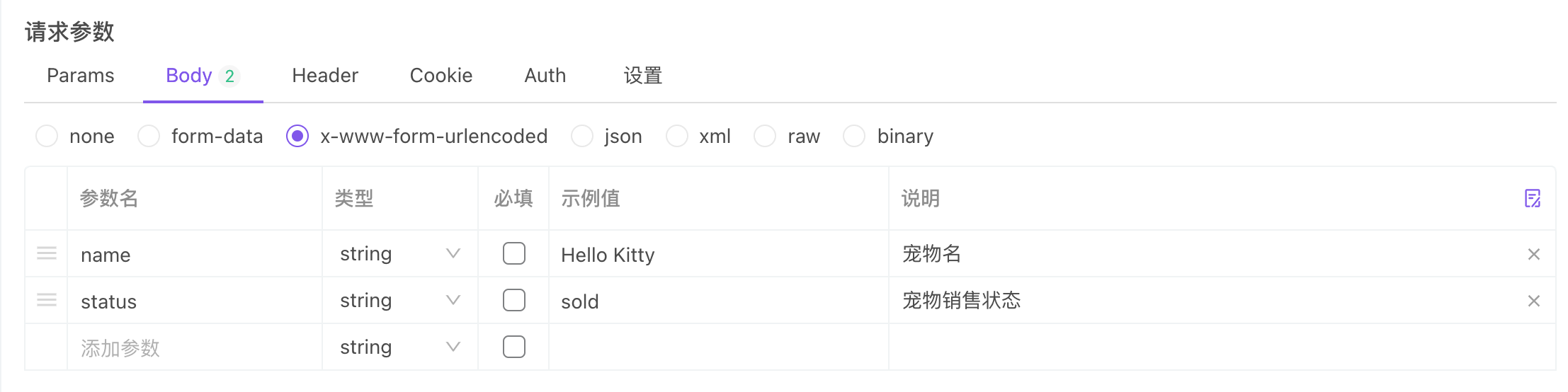Click the drag handle for status row
Image resolution: width=1568 pixels, height=392 pixels.
(x=47, y=300)
